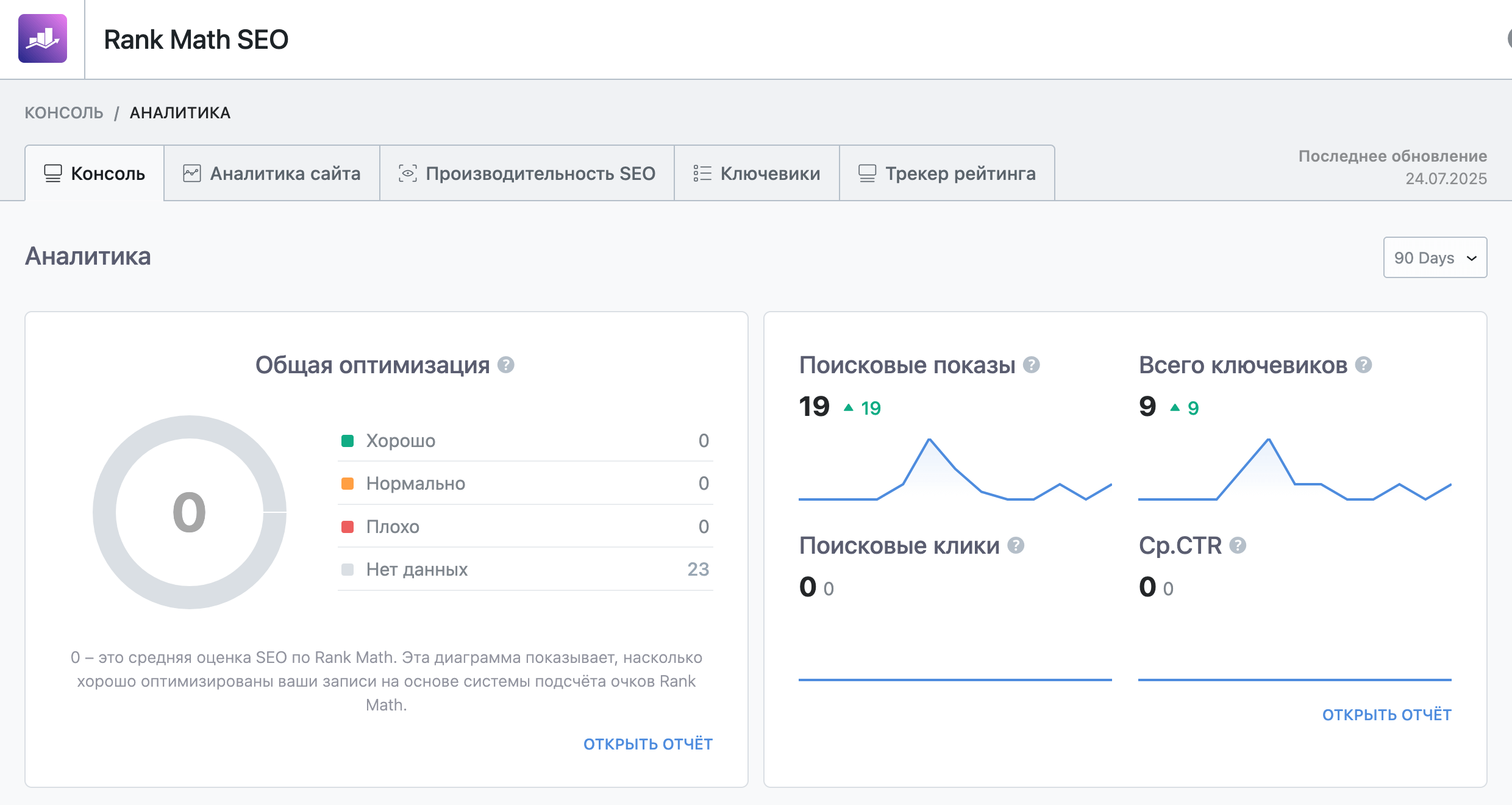Viewport: 1512px width, 805px height.
Task: Click the АНАЛИТИКА breadcrumb item
Action: pos(180,113)
